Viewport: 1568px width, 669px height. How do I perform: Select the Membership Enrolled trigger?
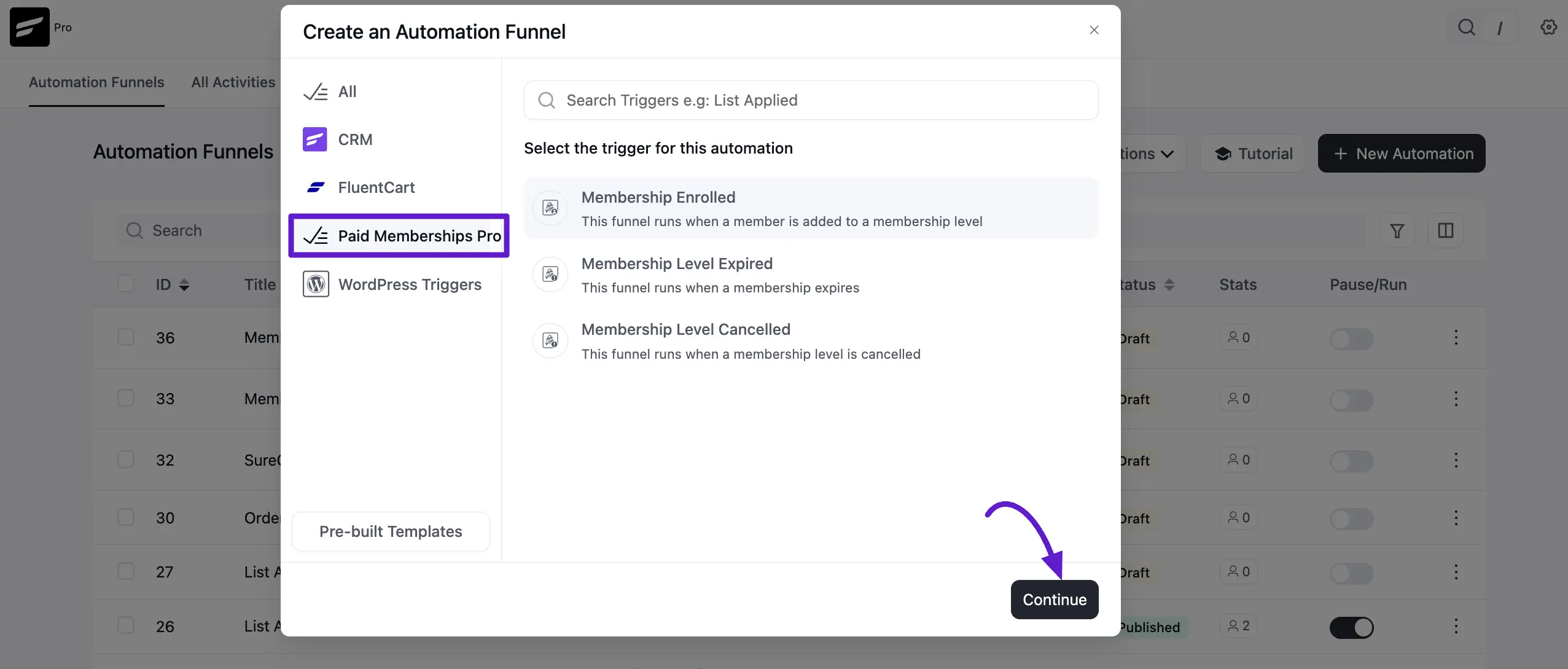tap(811, 208)
